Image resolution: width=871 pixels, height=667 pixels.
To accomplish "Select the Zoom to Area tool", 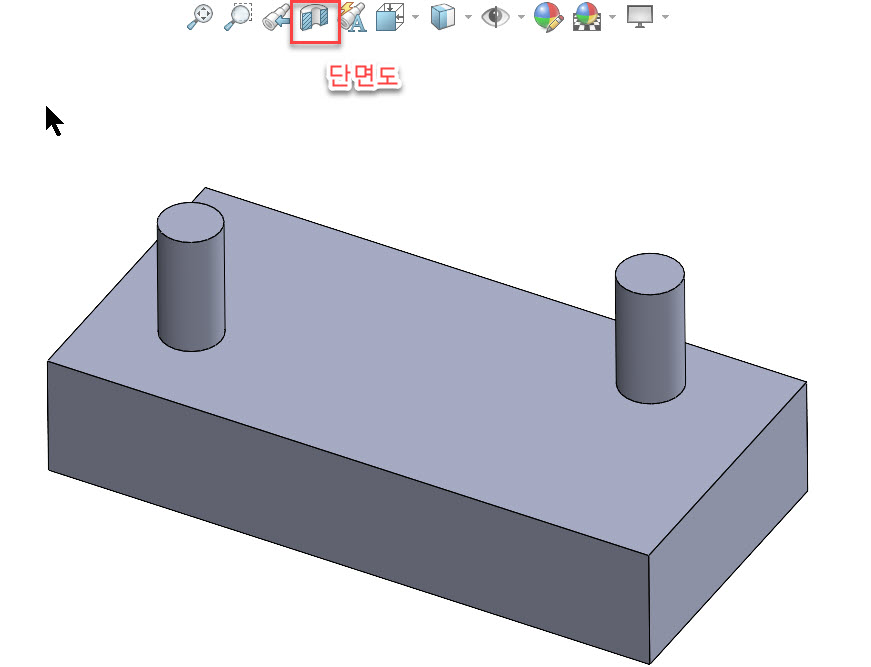I will pyautogui.click(x=238, y=17).
